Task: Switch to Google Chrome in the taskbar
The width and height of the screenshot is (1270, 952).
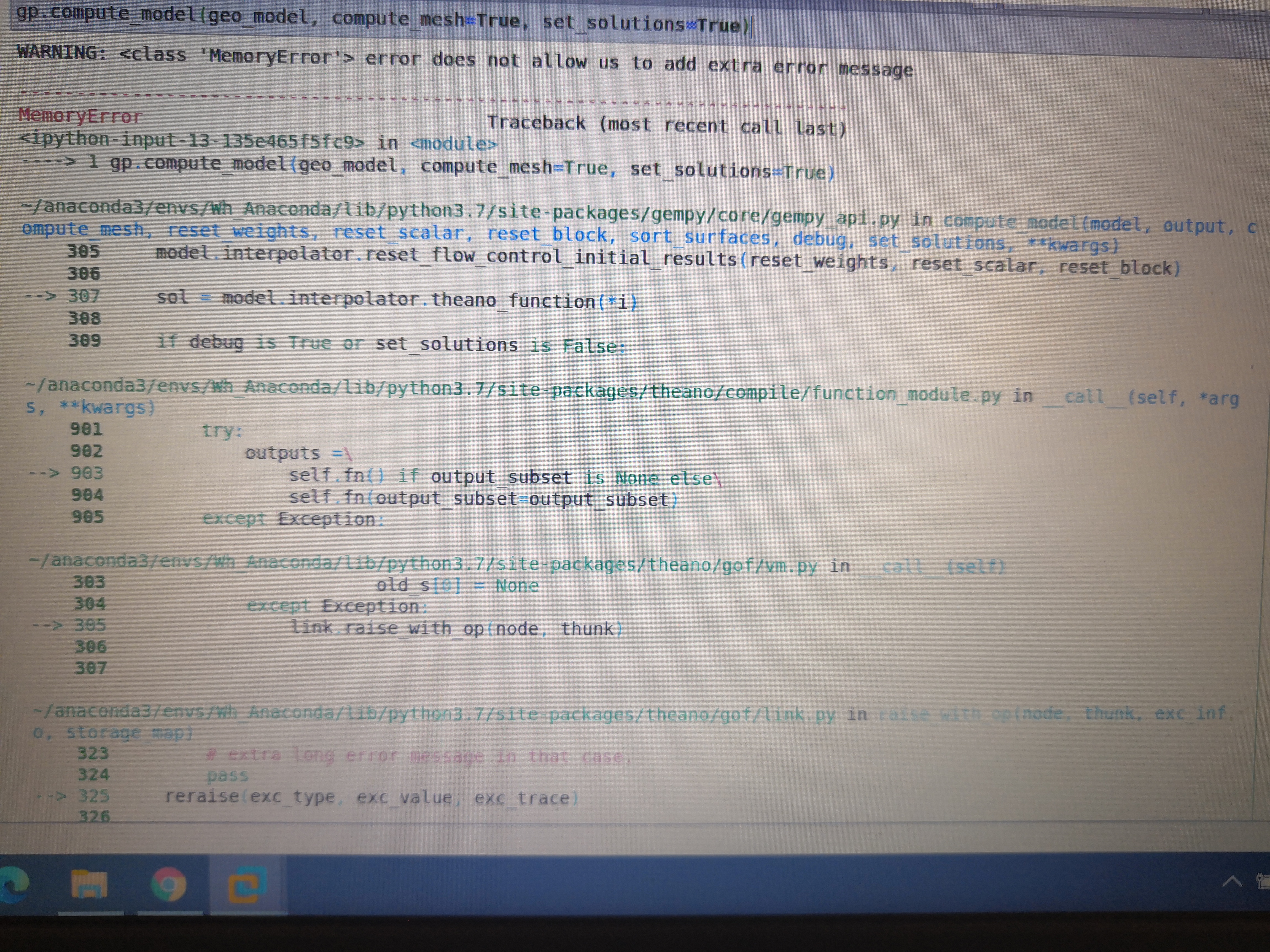Action: tap(168, 884)
